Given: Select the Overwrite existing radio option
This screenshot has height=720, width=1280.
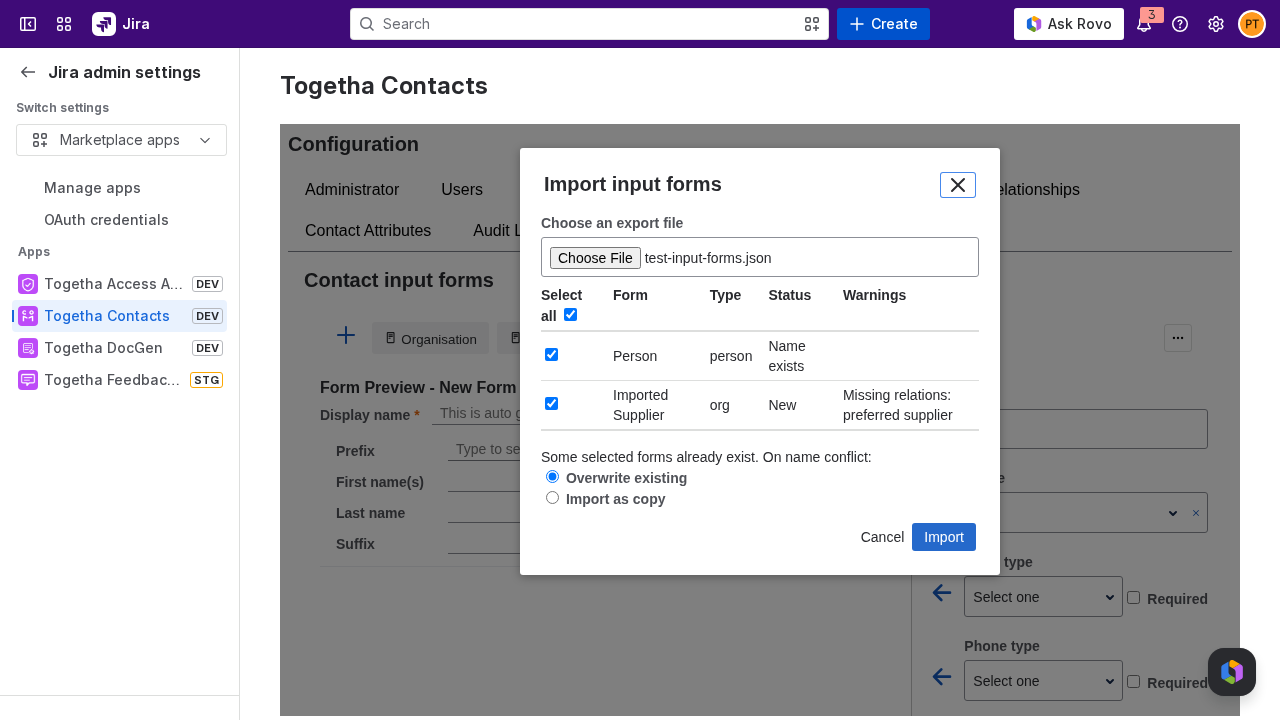Looking at the screenshot, I should coord(552,477).
